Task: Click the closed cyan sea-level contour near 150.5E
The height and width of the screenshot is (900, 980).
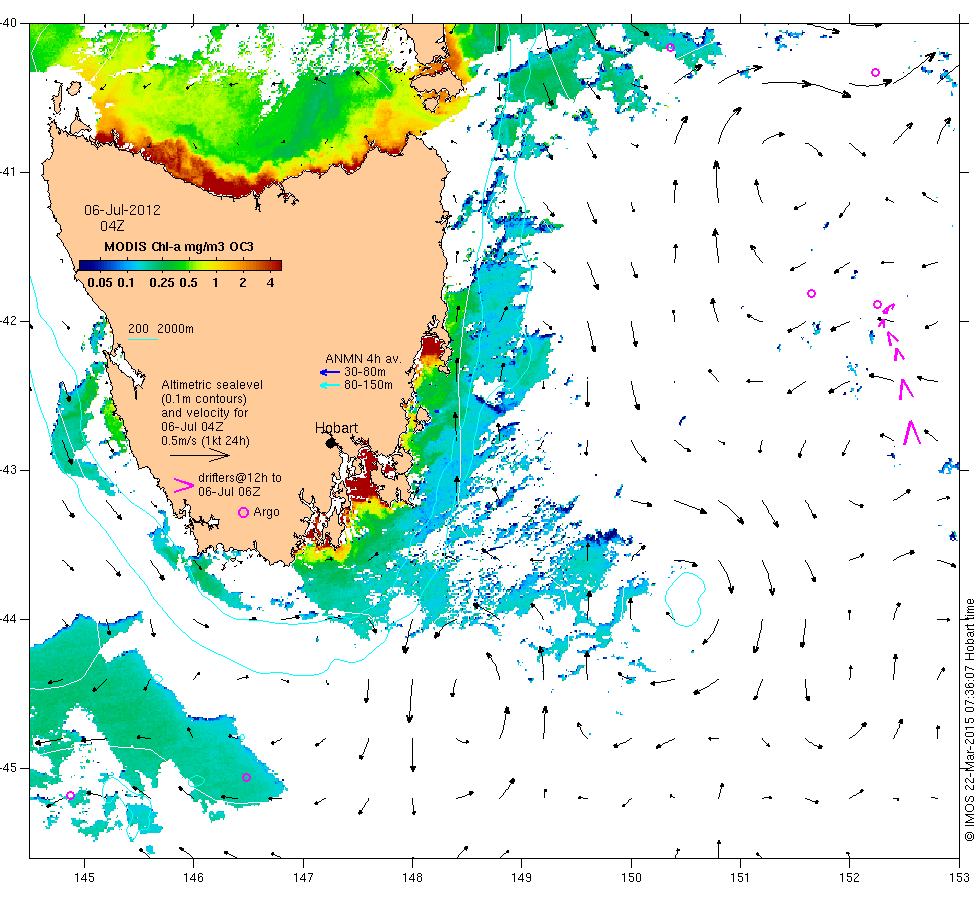Action: (x=684, y=599)
